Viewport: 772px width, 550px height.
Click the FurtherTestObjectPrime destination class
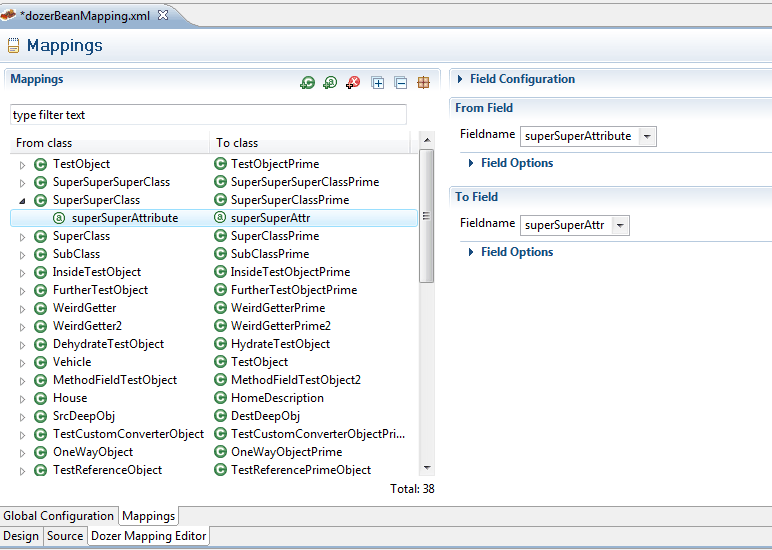pyautogui.click(x=294, y=290)
